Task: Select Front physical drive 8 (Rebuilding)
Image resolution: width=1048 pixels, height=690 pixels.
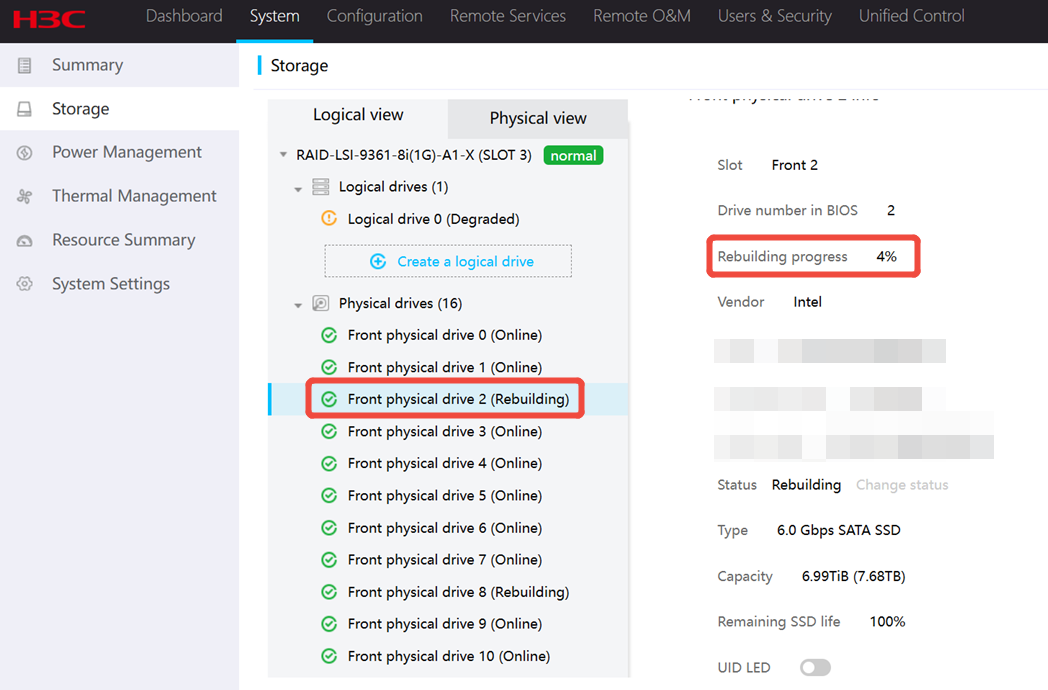Action: coord(458,592)
